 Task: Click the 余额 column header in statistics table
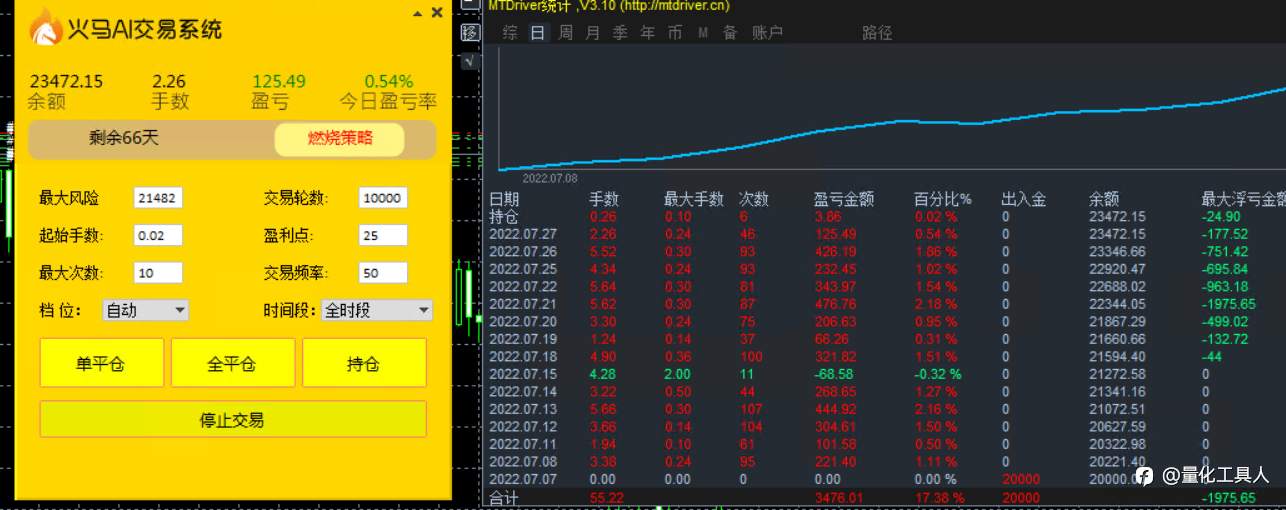(1104, 200)
